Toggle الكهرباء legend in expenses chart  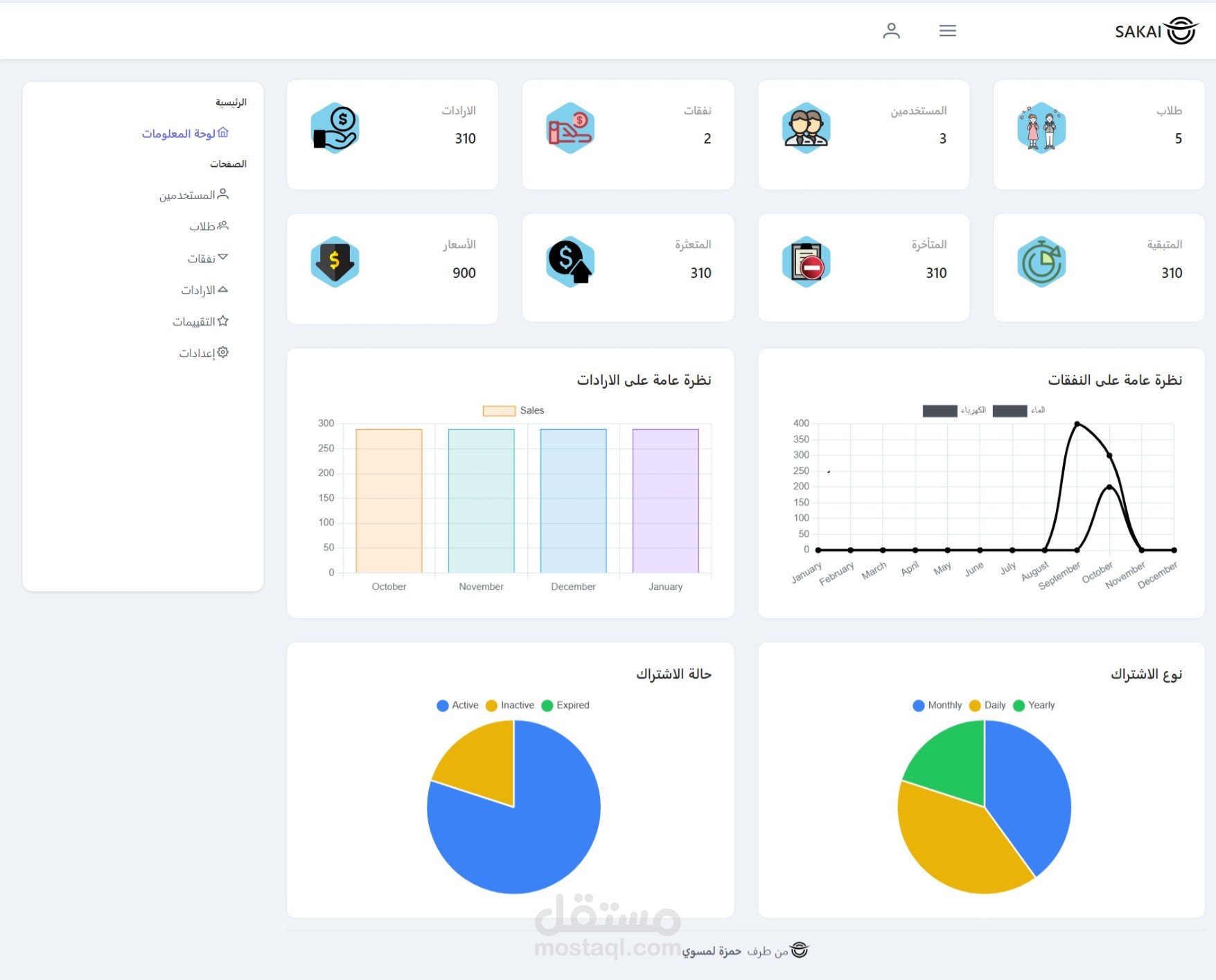point(954,410)
